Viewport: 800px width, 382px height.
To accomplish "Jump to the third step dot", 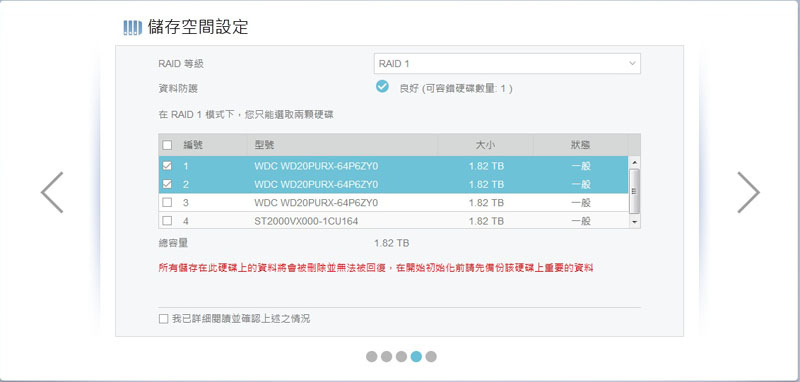I will coord(401,356).
